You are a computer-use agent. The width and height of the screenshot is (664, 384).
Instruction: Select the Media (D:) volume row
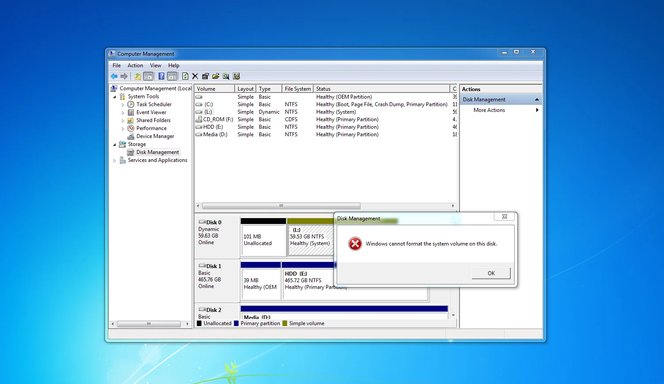point(326,135)
